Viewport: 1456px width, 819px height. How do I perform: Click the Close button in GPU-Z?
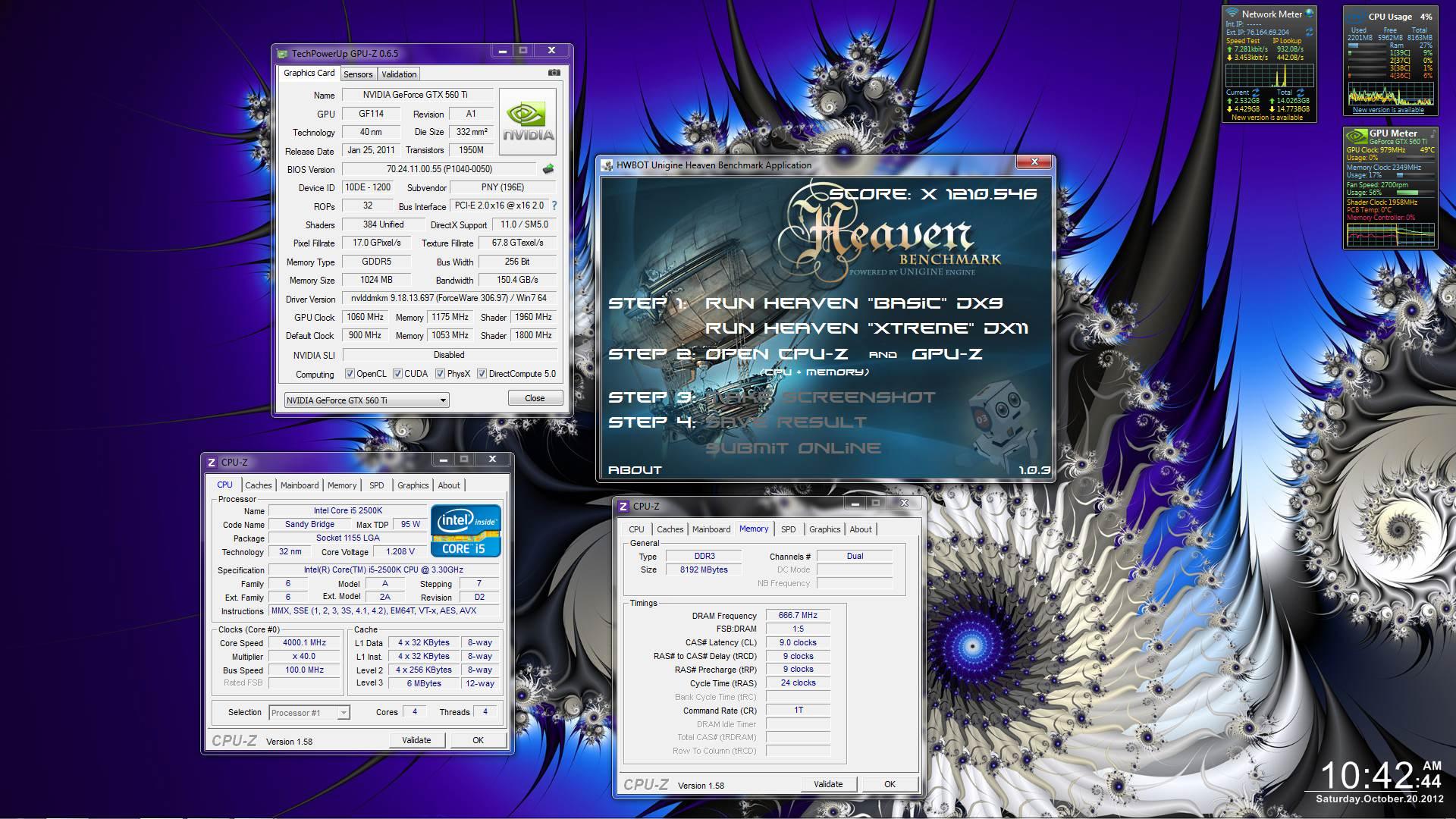535,398
